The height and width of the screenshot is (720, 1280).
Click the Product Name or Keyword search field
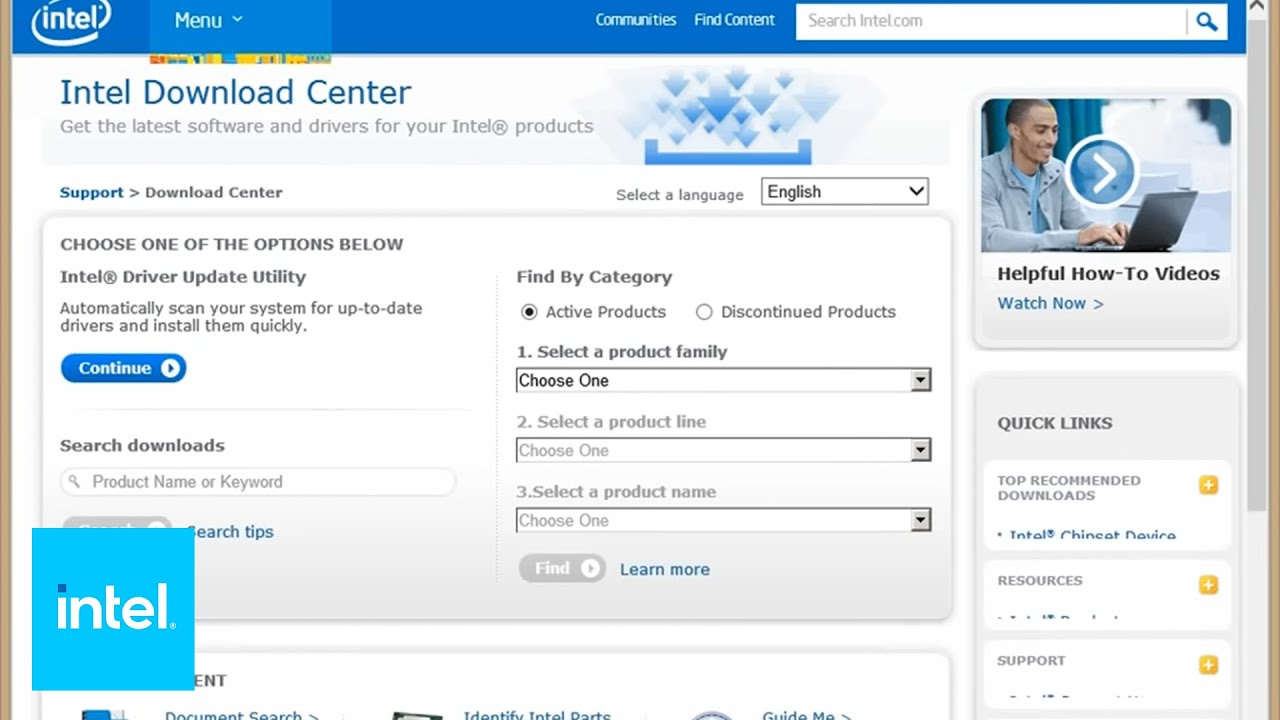(x=258, y=482)
